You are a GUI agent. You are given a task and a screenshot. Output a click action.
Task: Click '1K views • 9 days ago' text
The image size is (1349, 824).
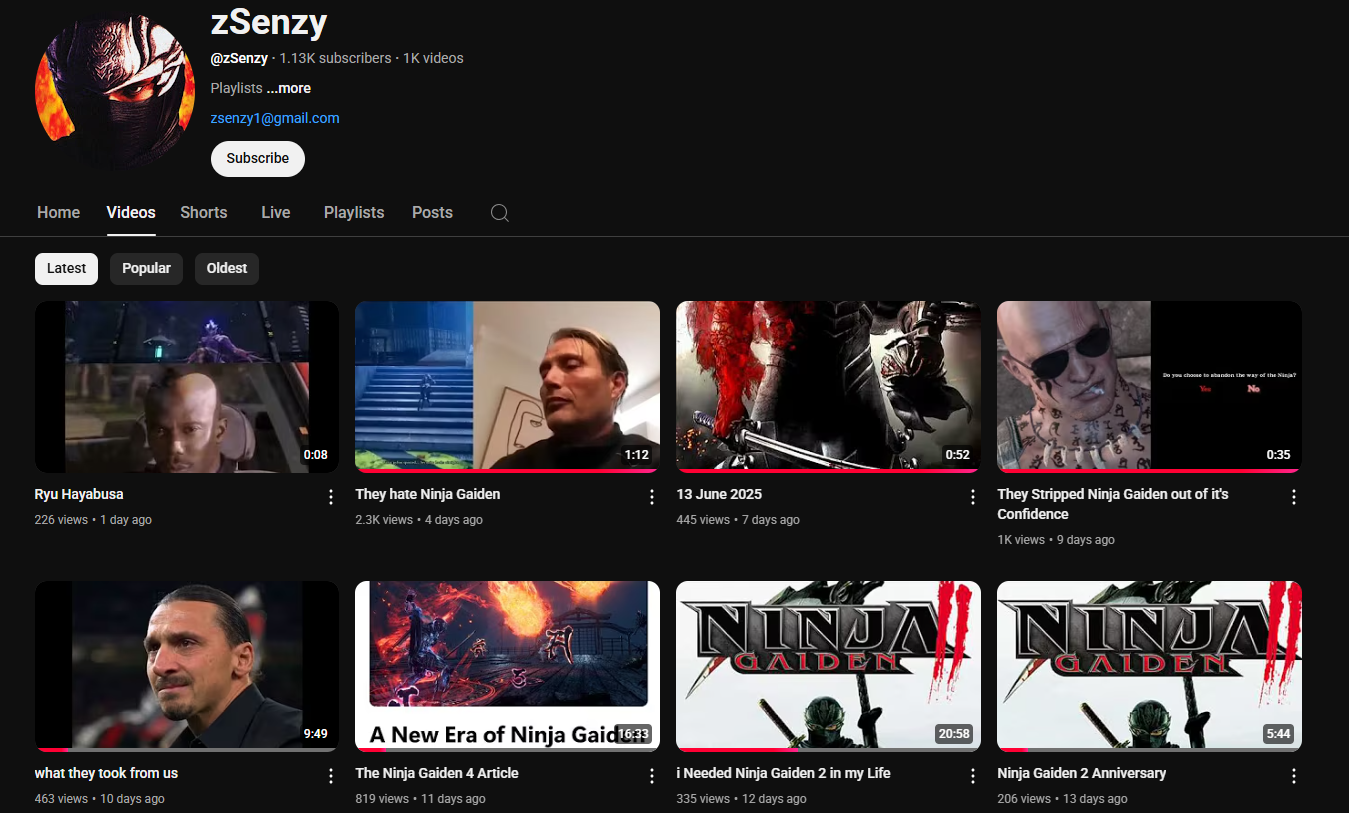tap(1056, 540)
